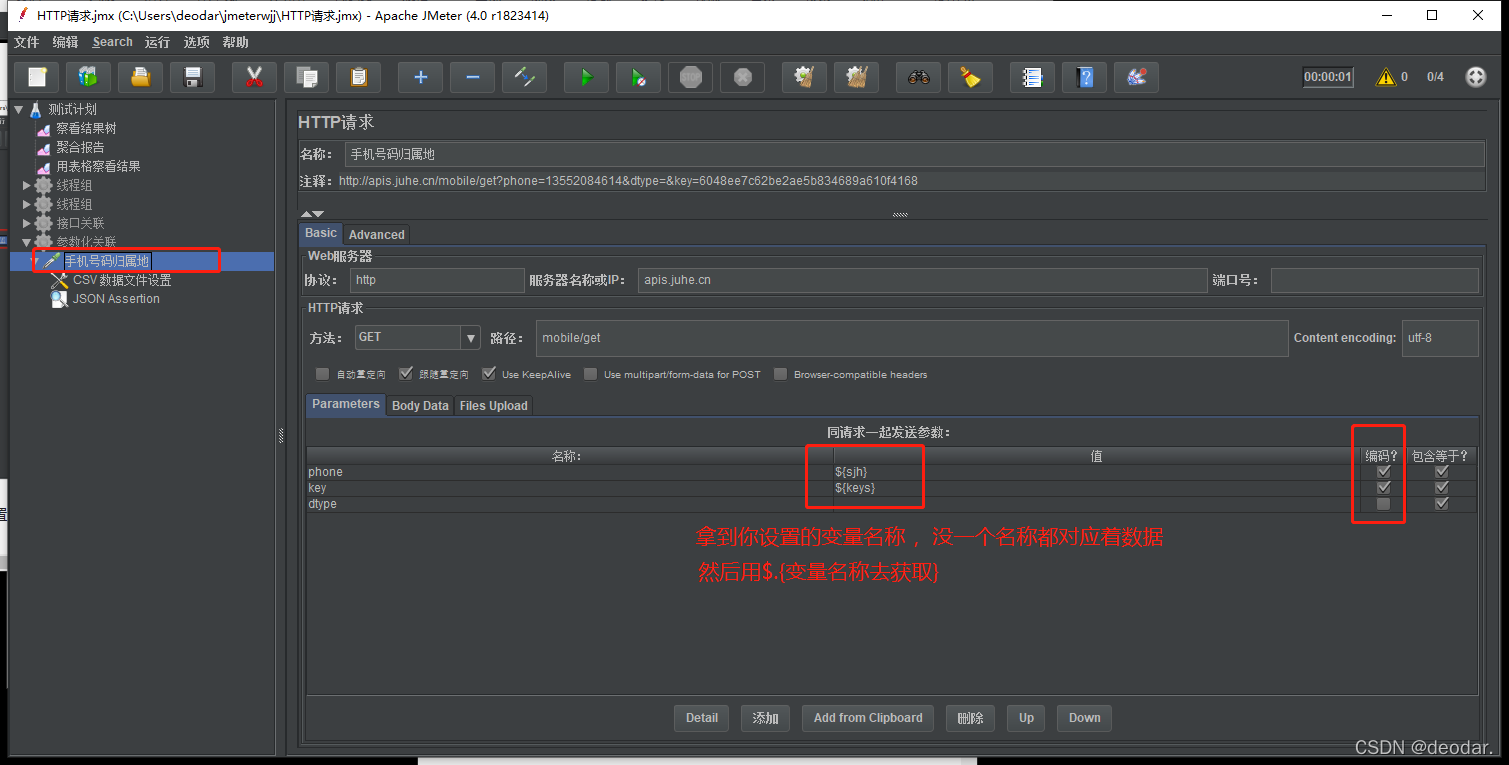Toggle the 跟随重定向 checkbox
This screenshot has height=765, width=1509.
(406, 374)
